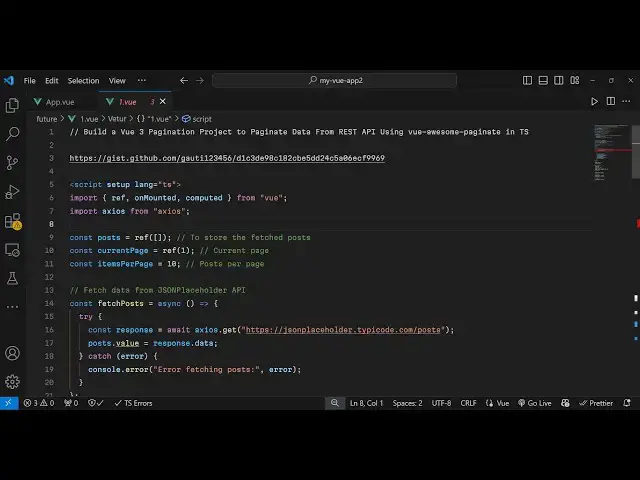640x480 pixels.
Task: Open the remote window indicator in status bar
Action: click(9, 403)
